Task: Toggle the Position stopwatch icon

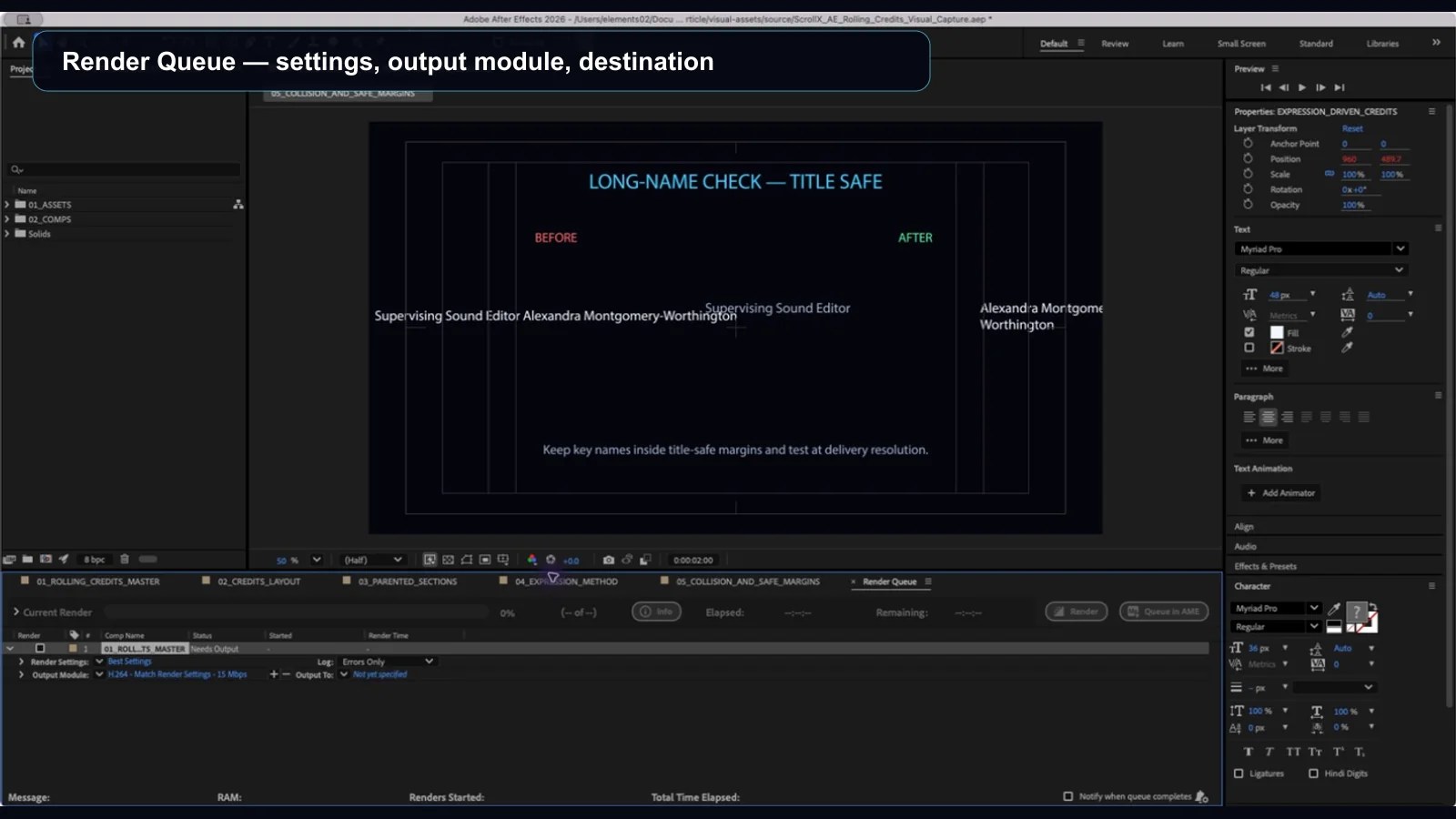Action: click(1248, 158)
